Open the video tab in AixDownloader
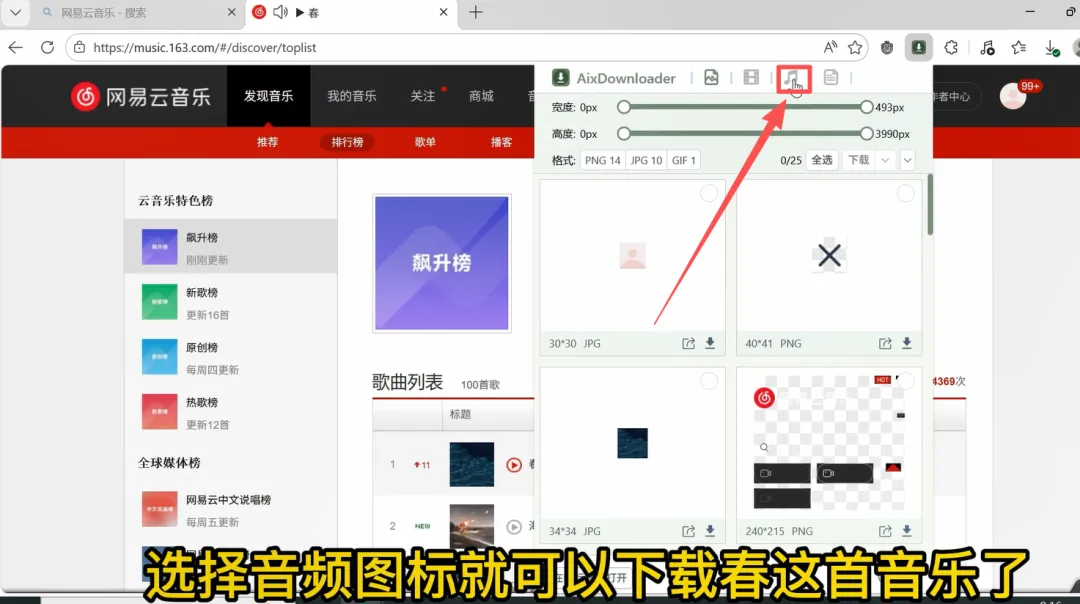The image size is (1080, 604). [751, 78]
